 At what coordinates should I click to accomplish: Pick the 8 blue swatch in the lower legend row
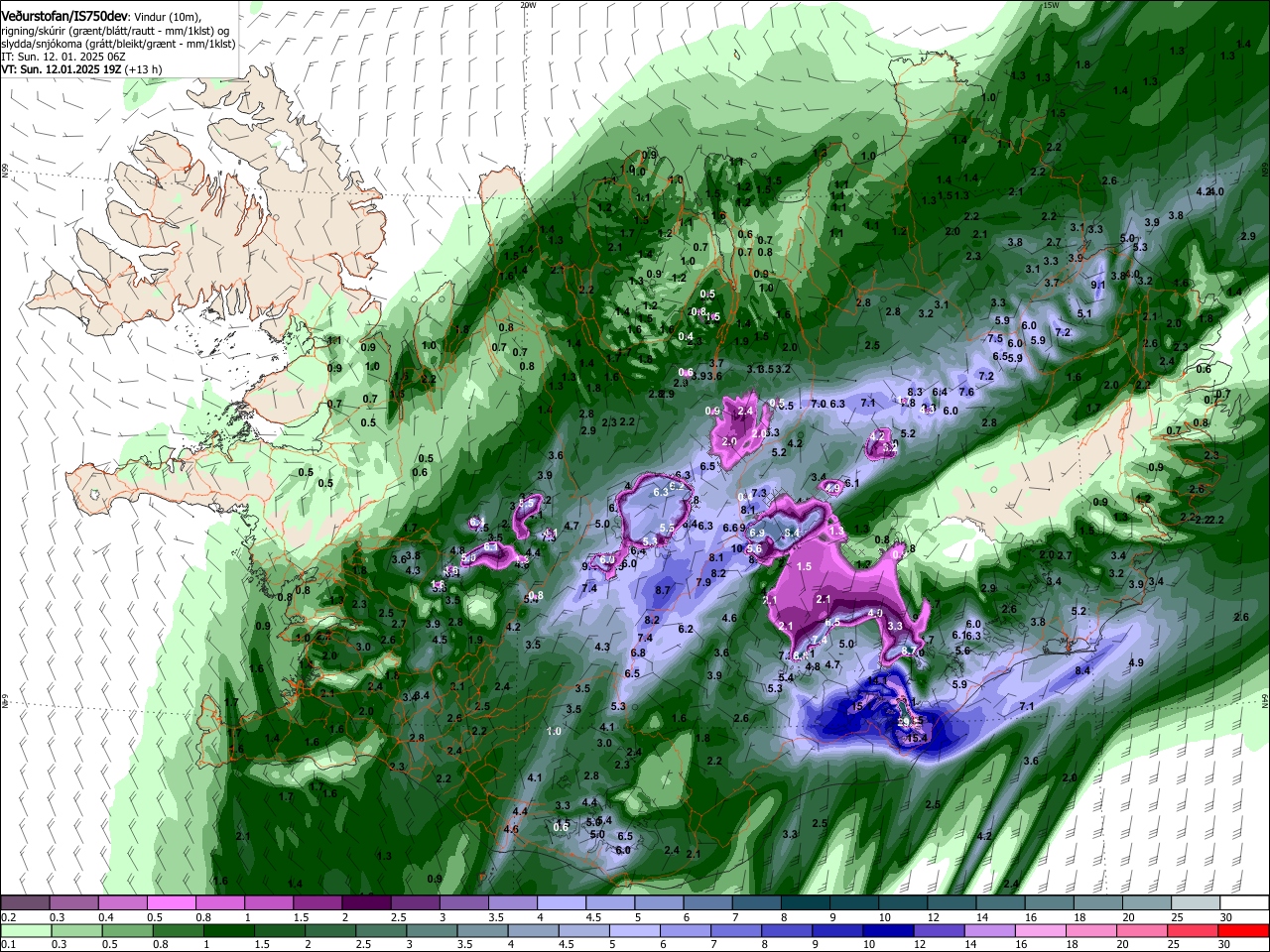tap(788, 930)
